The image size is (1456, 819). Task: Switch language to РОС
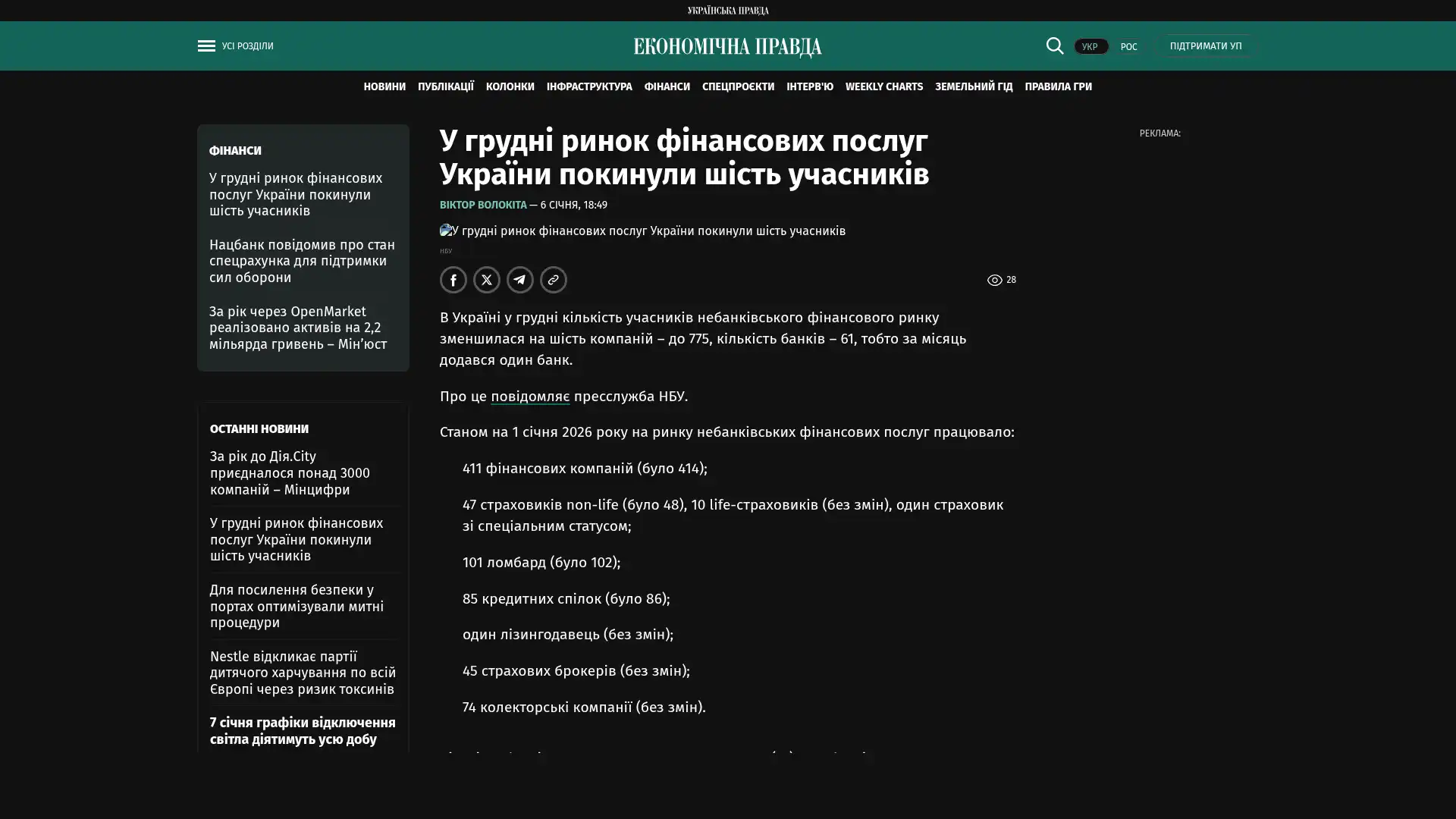[1128, 47]
